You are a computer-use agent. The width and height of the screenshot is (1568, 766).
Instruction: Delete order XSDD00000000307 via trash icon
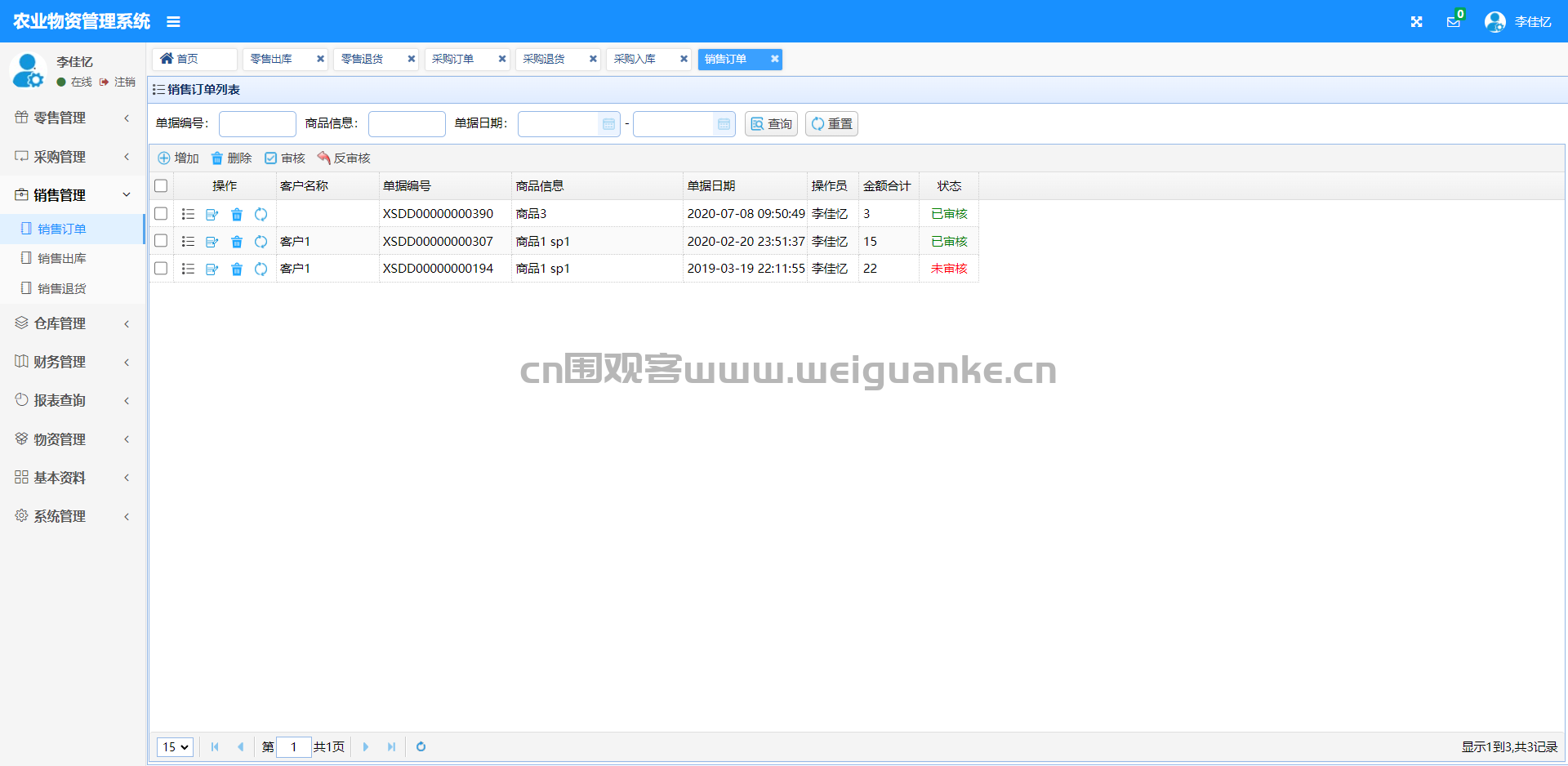(237, 242)
